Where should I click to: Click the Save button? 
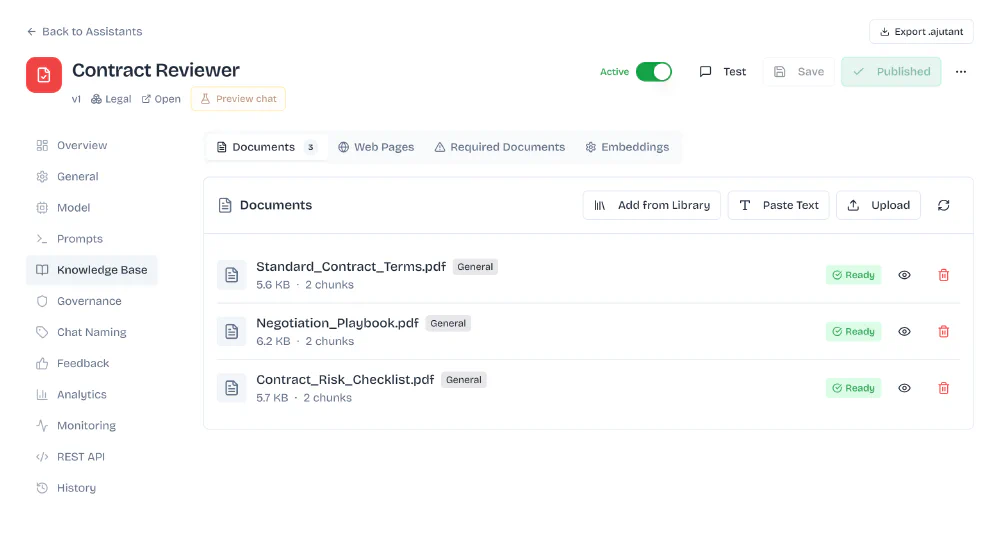[x=798, y=71]
